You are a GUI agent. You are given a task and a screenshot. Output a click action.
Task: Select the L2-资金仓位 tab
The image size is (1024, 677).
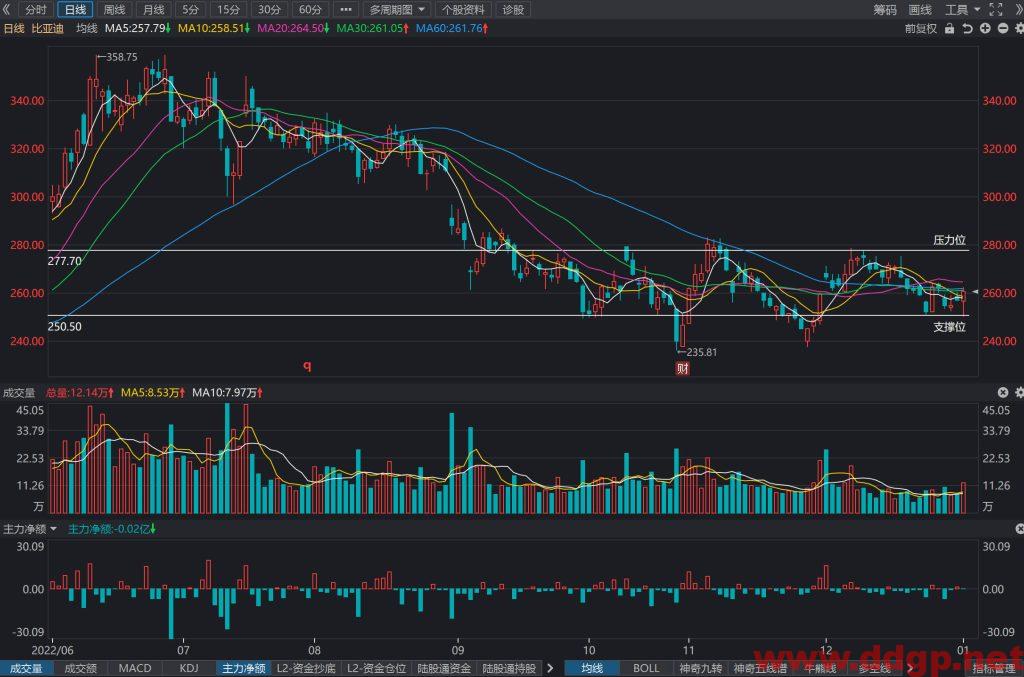[x=376, y=669]
